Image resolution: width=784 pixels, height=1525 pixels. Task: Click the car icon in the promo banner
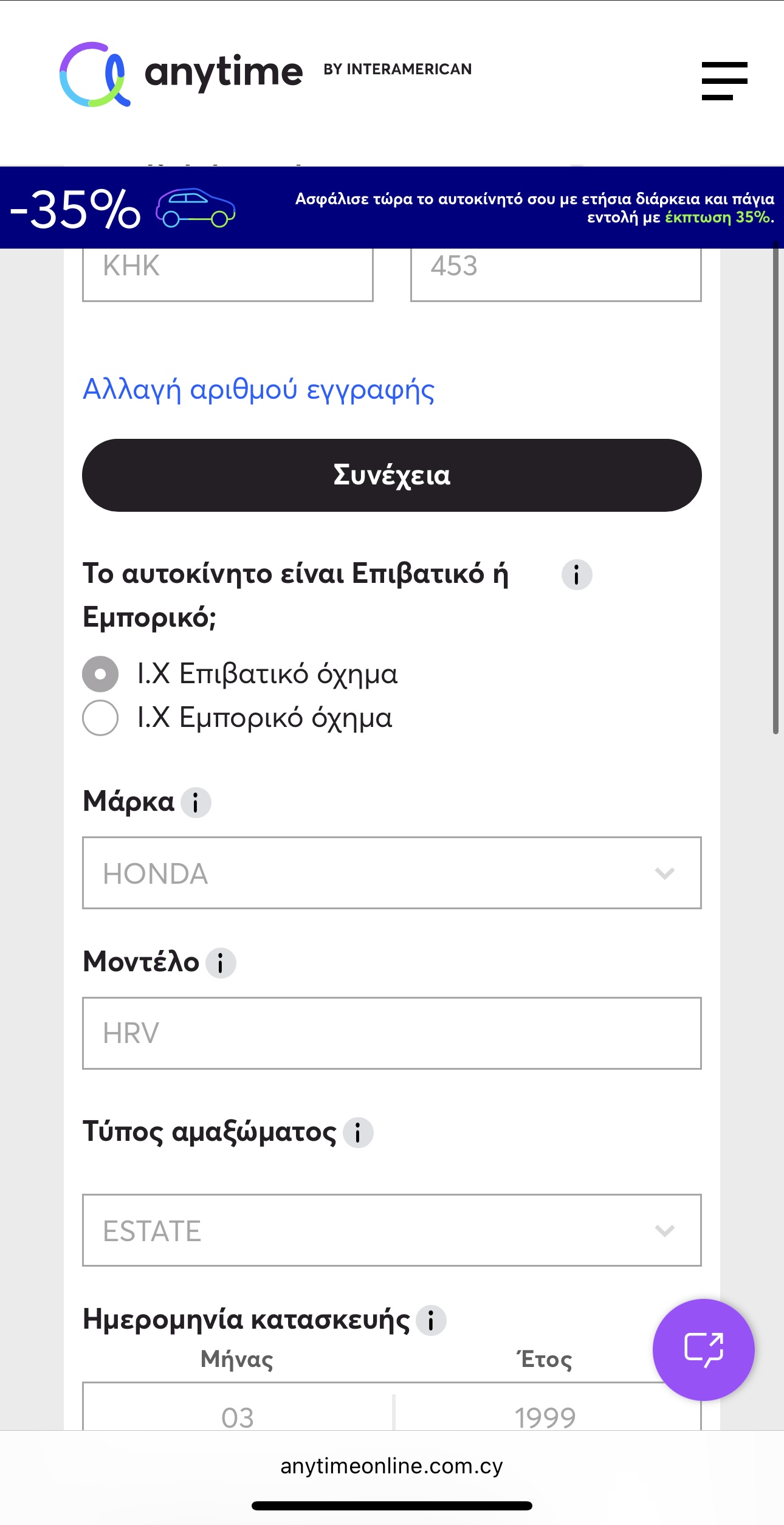tap(195, 208)
